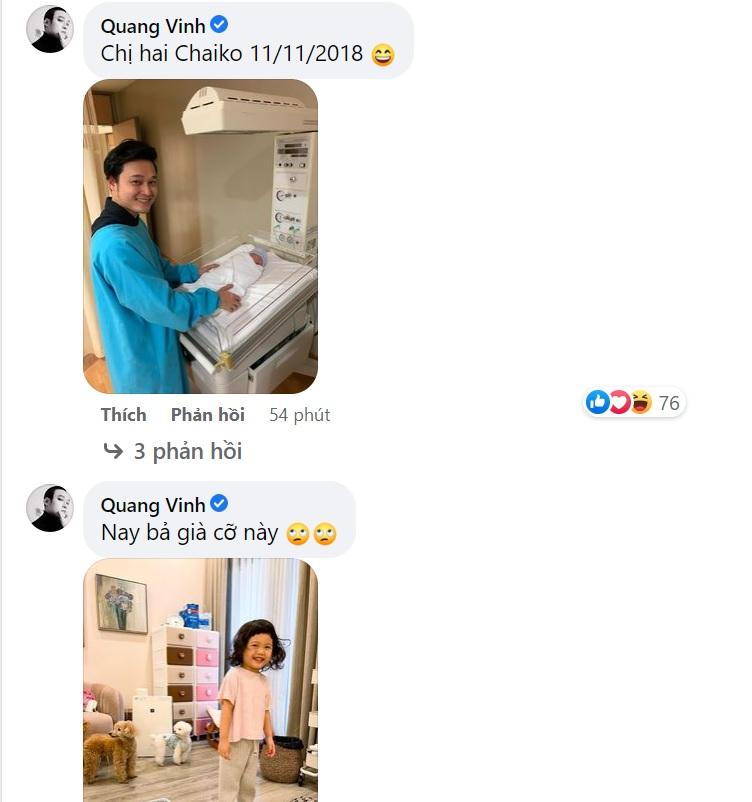Click the red heart reaction icon
Image resolution: width=752 pixels, height=802 pixels.
(619, 402)
